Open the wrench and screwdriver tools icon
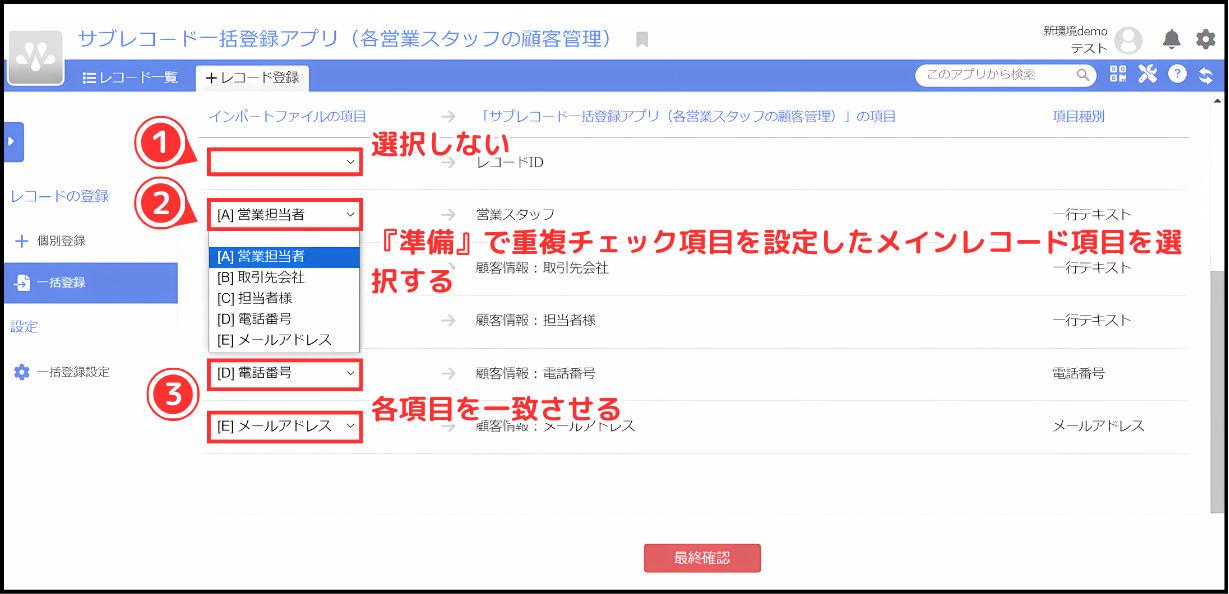This screenshot has height=594, width=1229. (x=1147, y=74)
